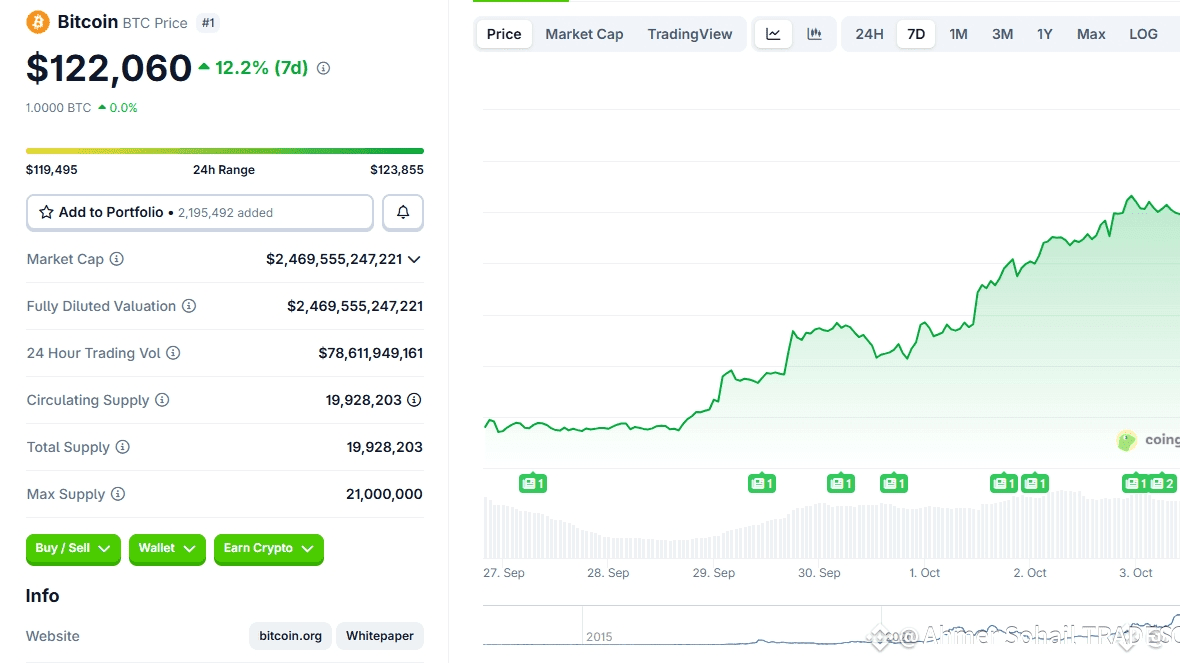Open news marker near 27. Sep

pos(533,483)
